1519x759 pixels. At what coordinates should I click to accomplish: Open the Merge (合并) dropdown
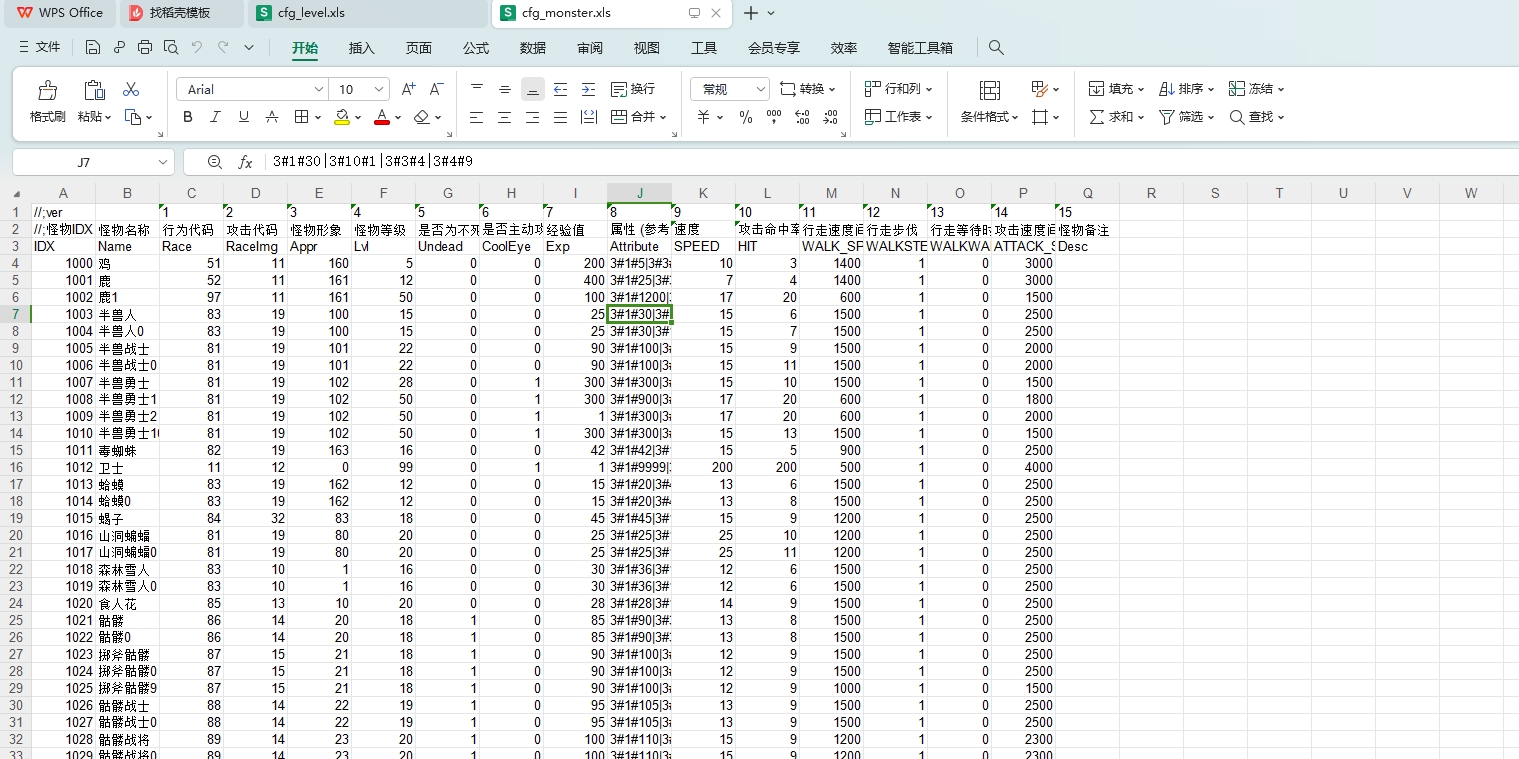point(664,117)
